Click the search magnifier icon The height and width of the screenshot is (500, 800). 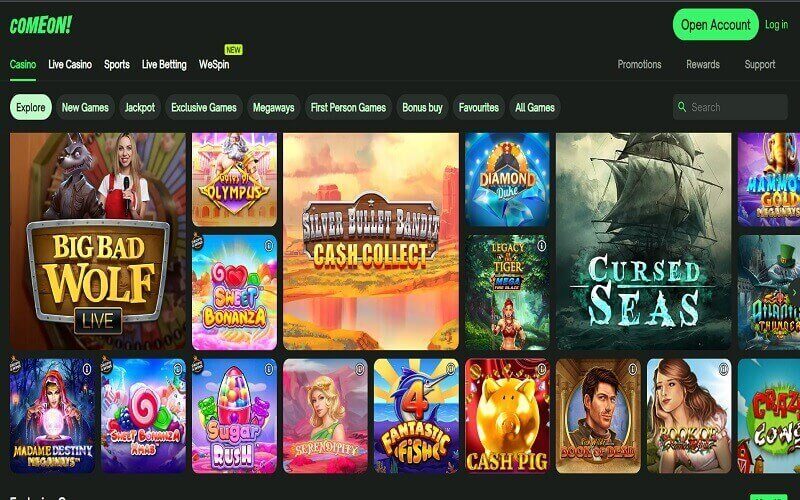(682, 107)
